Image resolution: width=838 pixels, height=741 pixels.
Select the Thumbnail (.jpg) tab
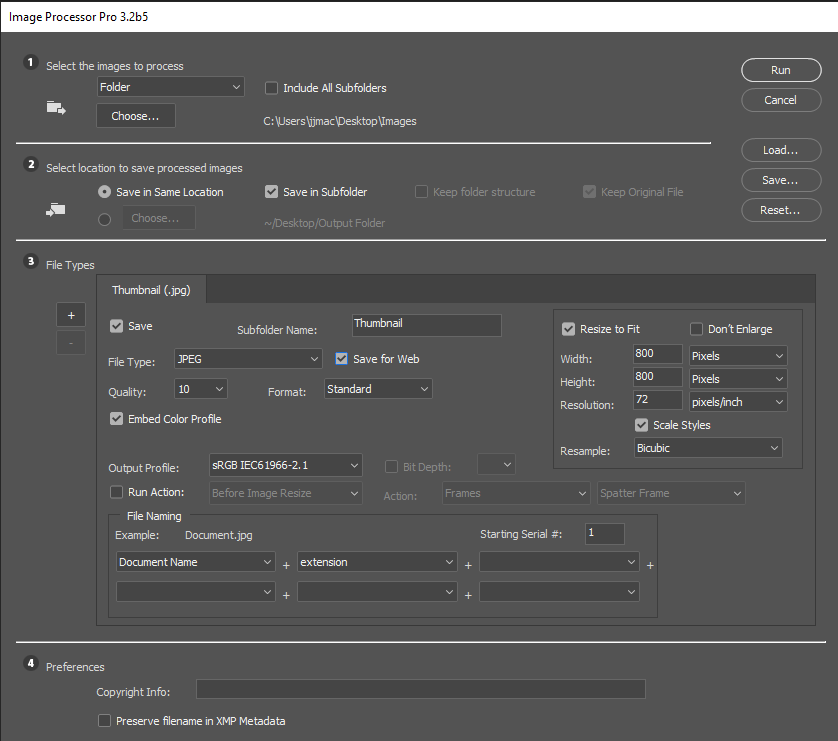pos(151,291)
